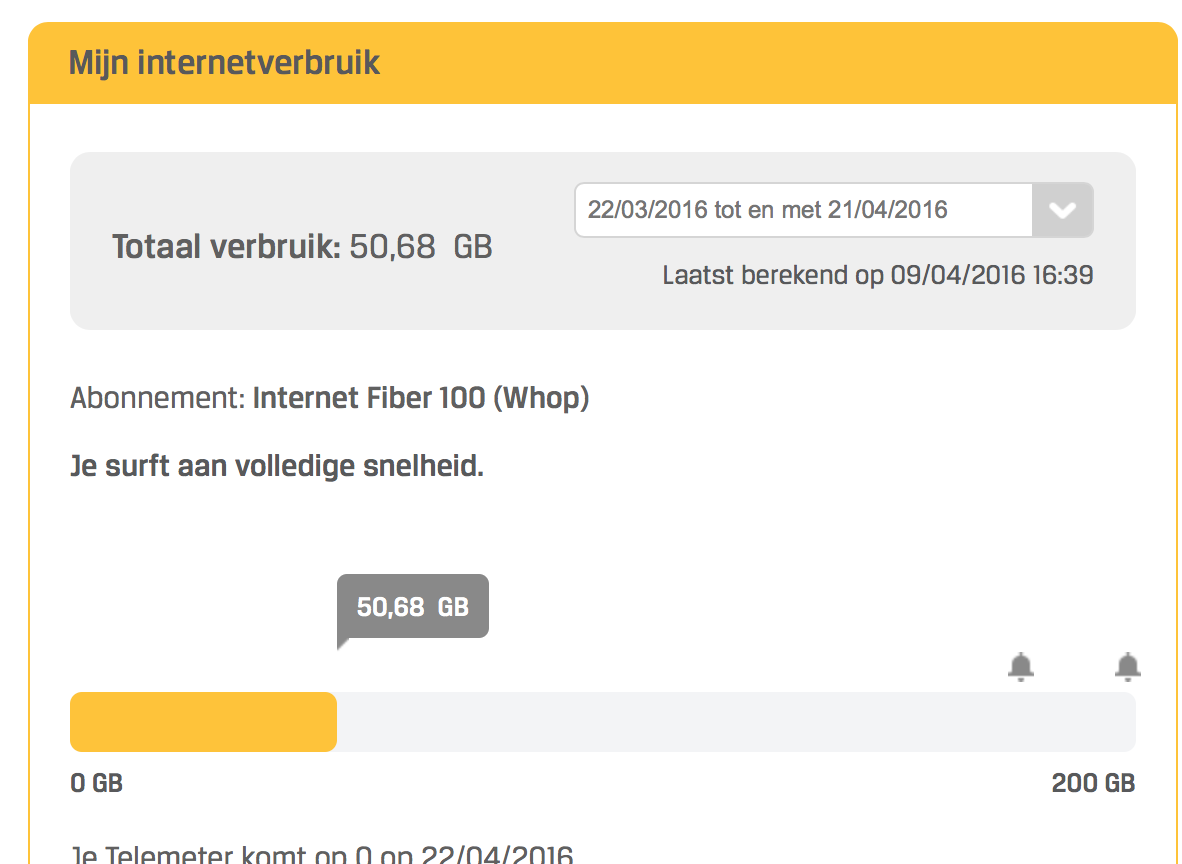Image resolution: width=1182 pixels, height=864 pixels.
Task: Click the Je surft aan volledige snelheid message
Action: point(277,466)
